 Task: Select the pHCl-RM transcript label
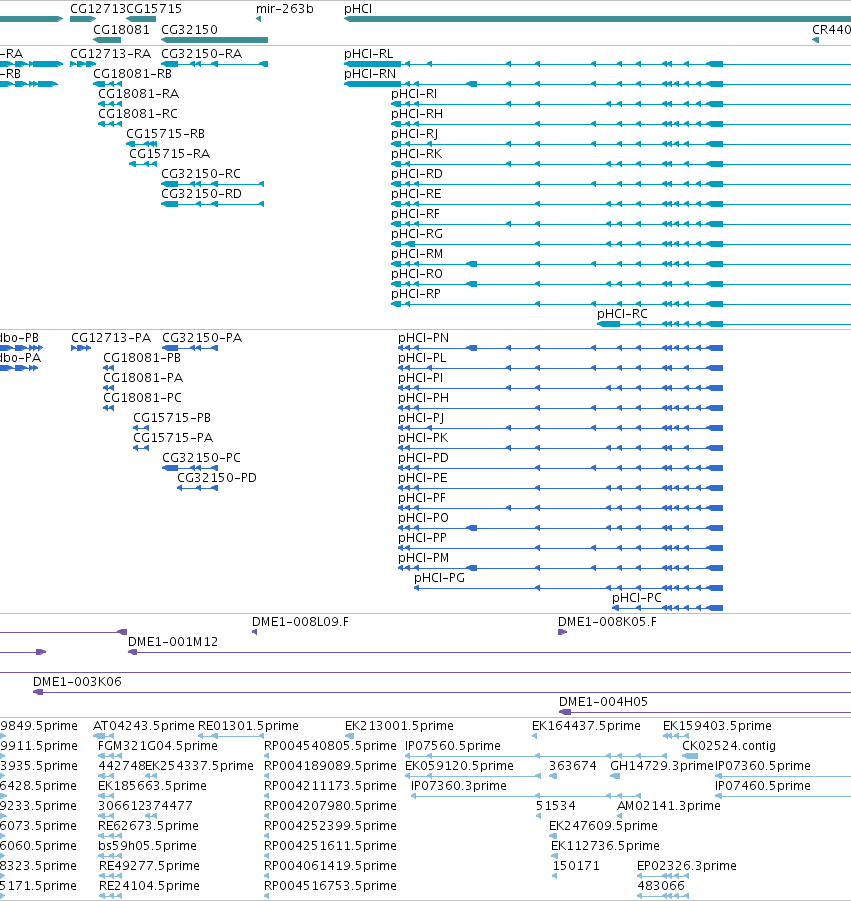[x=417, y=254]
